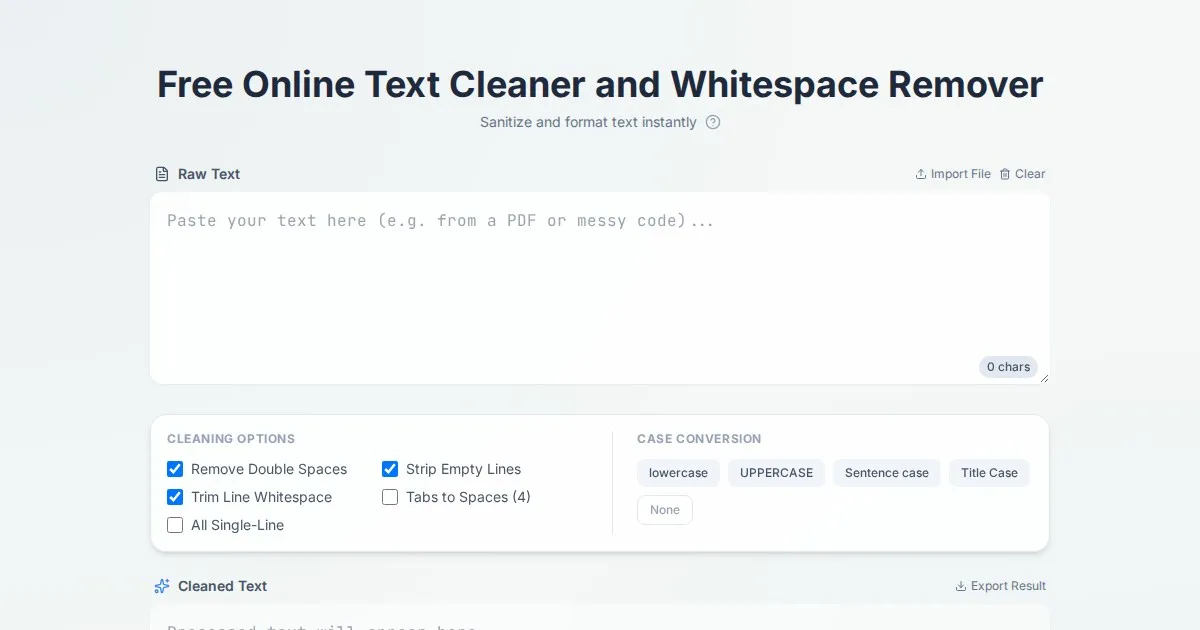The height and width of the screenshot is (630, 1200).
Task: Click the help question mark icon
Action: 713,122
